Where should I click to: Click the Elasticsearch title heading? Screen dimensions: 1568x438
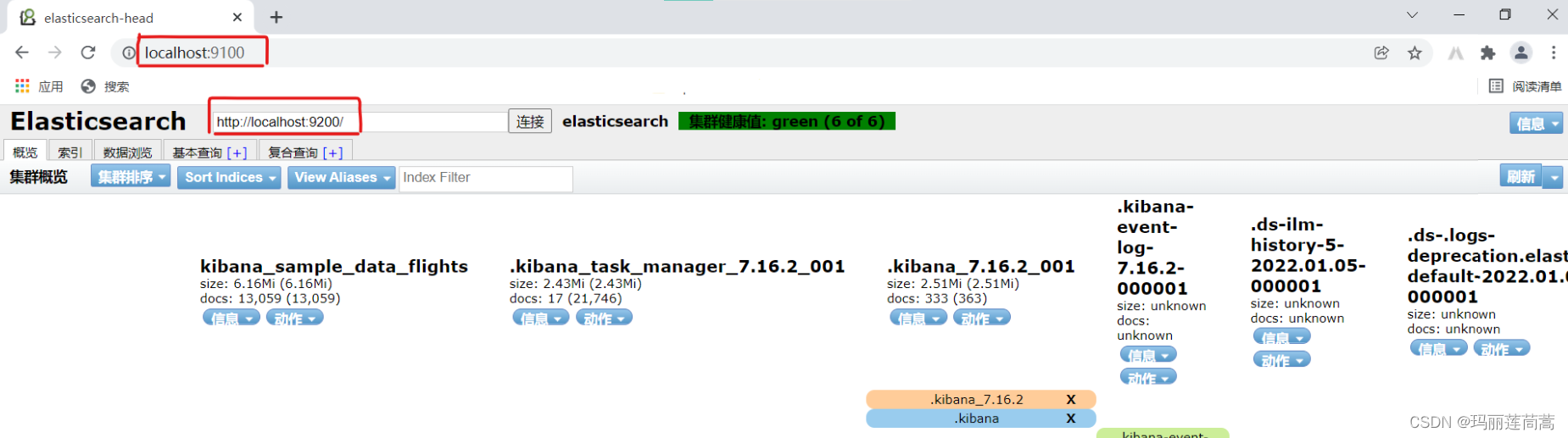point(98,122)
